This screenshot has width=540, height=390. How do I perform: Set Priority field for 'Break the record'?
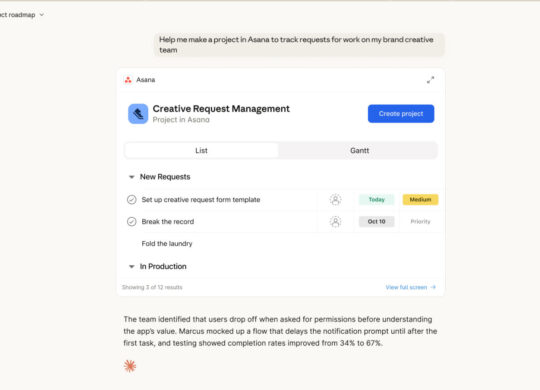pyautogui.click(x=420, y=222)
